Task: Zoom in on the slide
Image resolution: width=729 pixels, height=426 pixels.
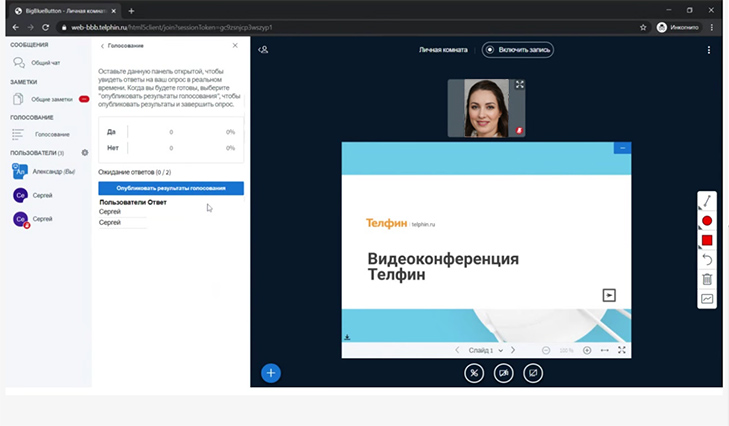Action: pos(587,350)
